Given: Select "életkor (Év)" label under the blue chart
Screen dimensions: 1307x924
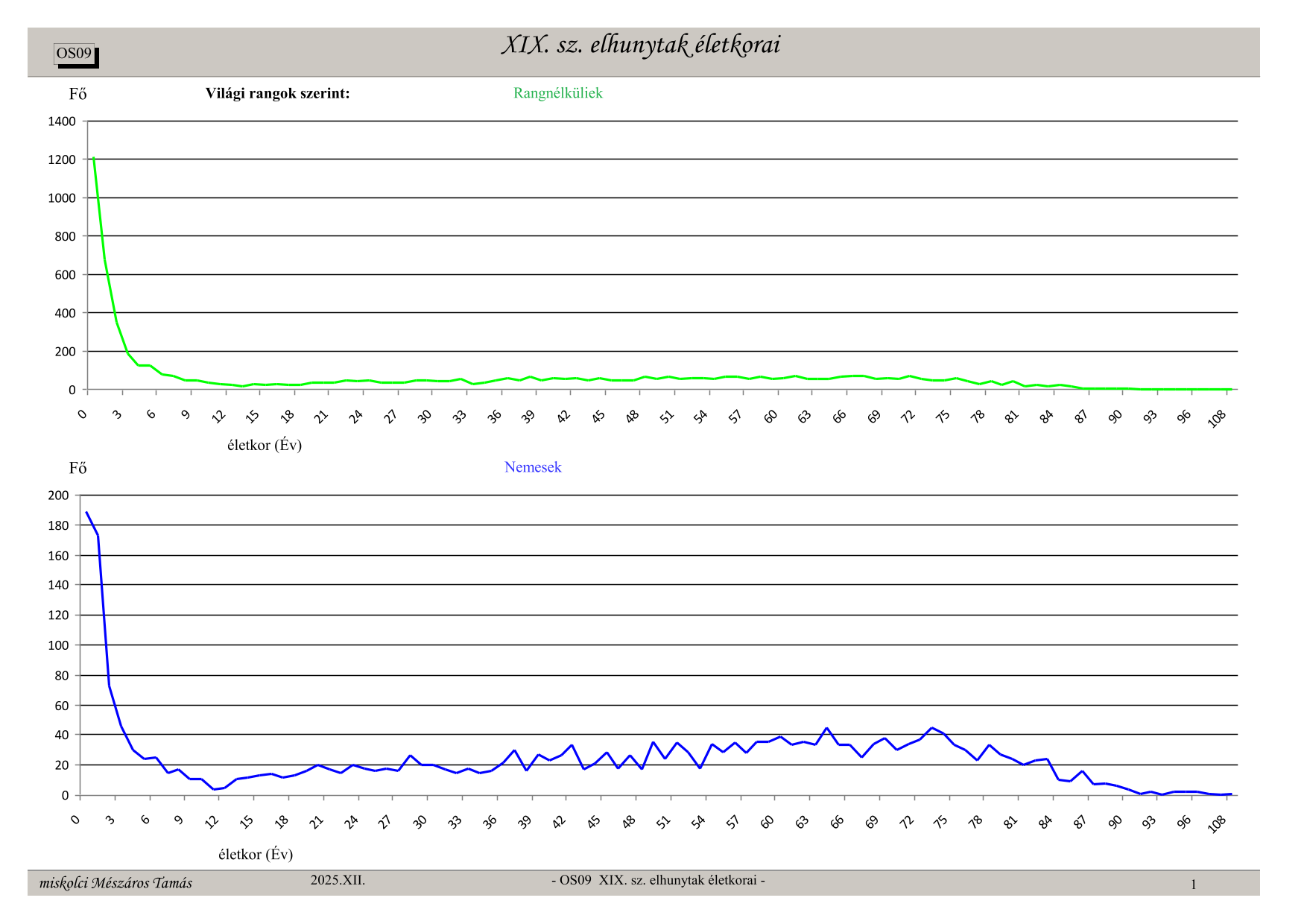Looking at the screenshot, I should point(255,854).
